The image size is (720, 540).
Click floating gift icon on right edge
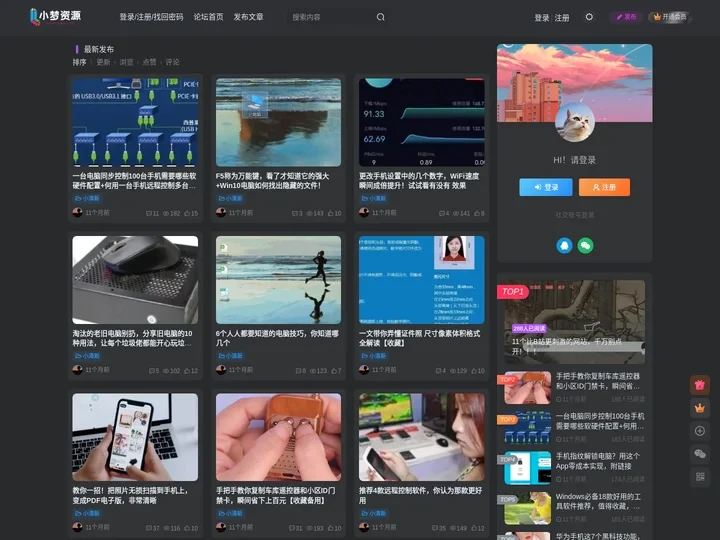click(x=700, y=385)
